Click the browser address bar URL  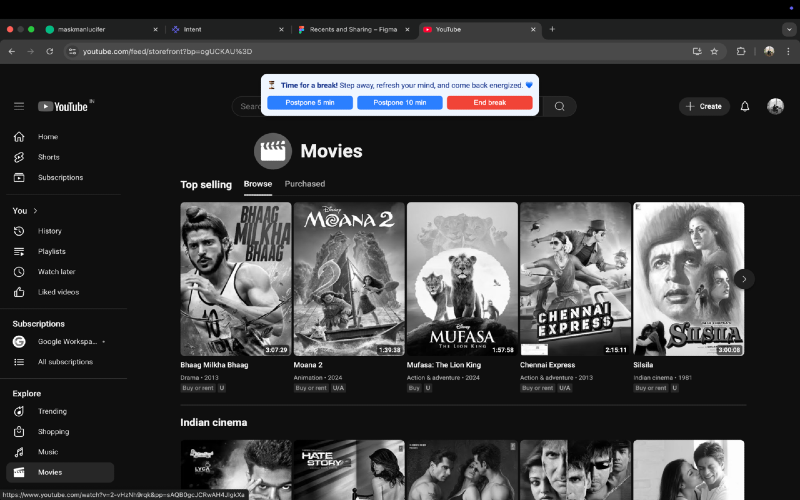(167, 52)
